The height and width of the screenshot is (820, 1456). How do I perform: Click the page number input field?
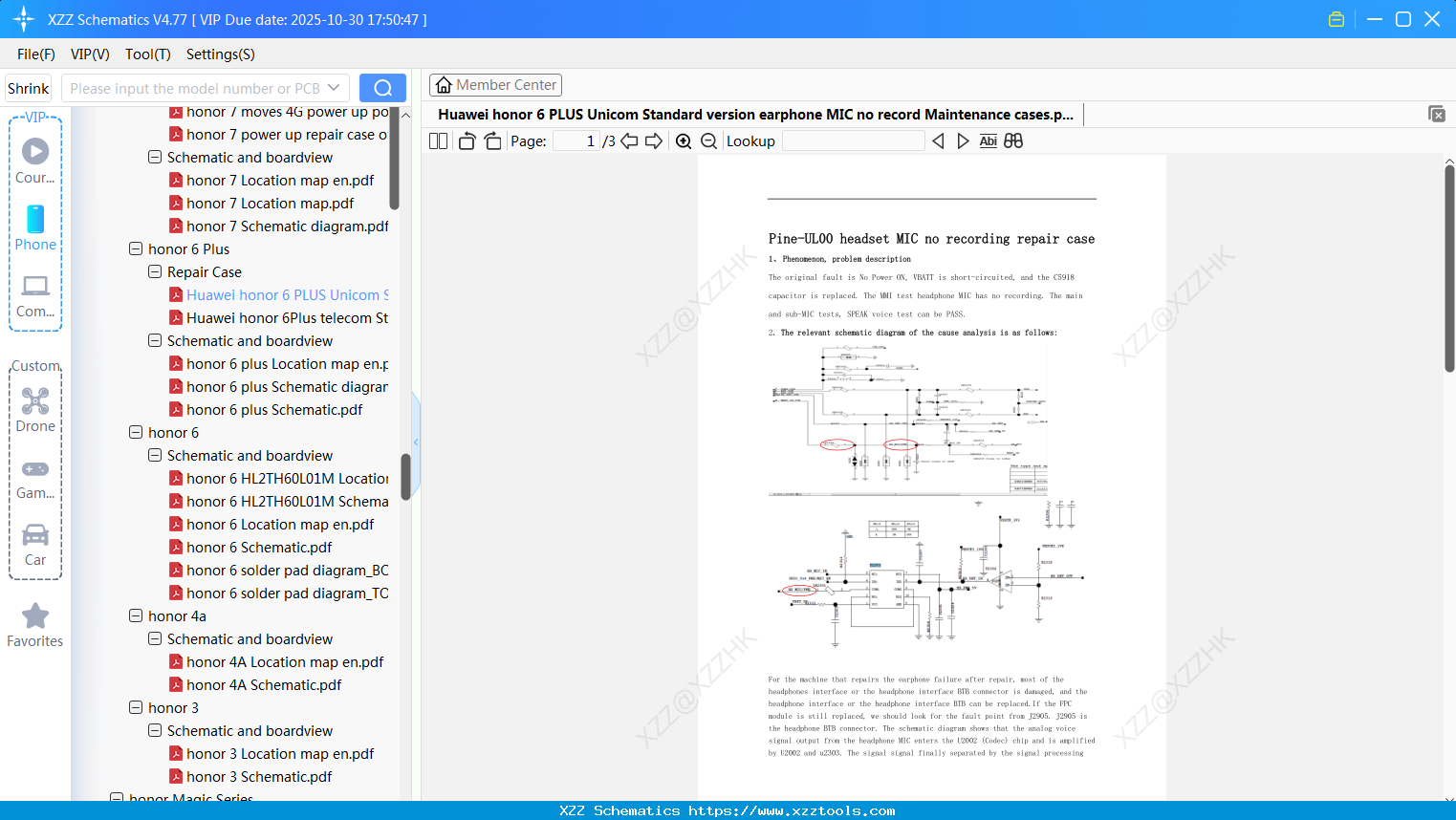tap(576, 141)
